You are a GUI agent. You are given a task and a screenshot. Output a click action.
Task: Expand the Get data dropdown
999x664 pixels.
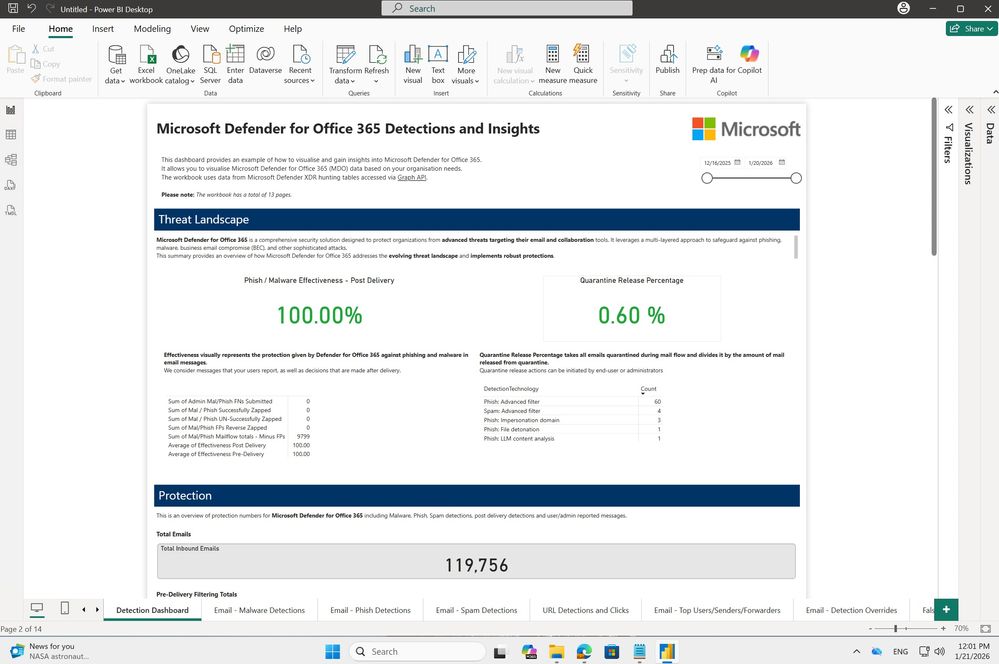pos(116,80)
